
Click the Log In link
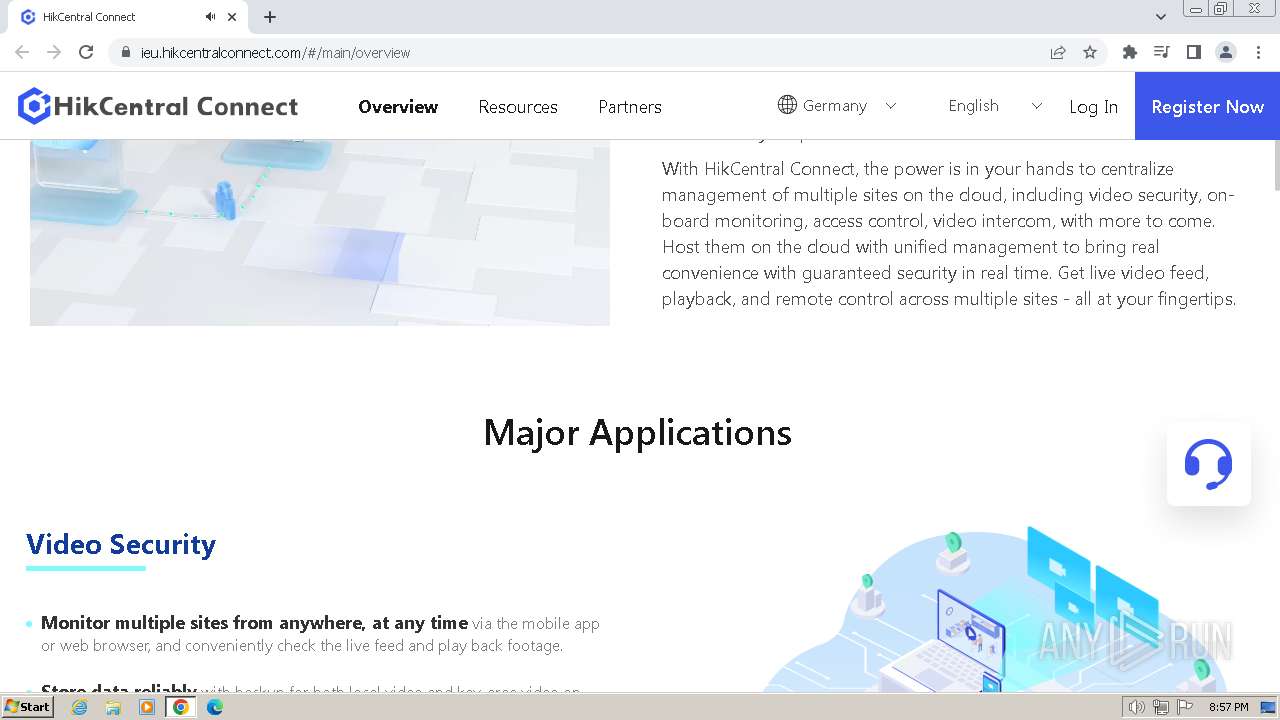[1093, 106]
